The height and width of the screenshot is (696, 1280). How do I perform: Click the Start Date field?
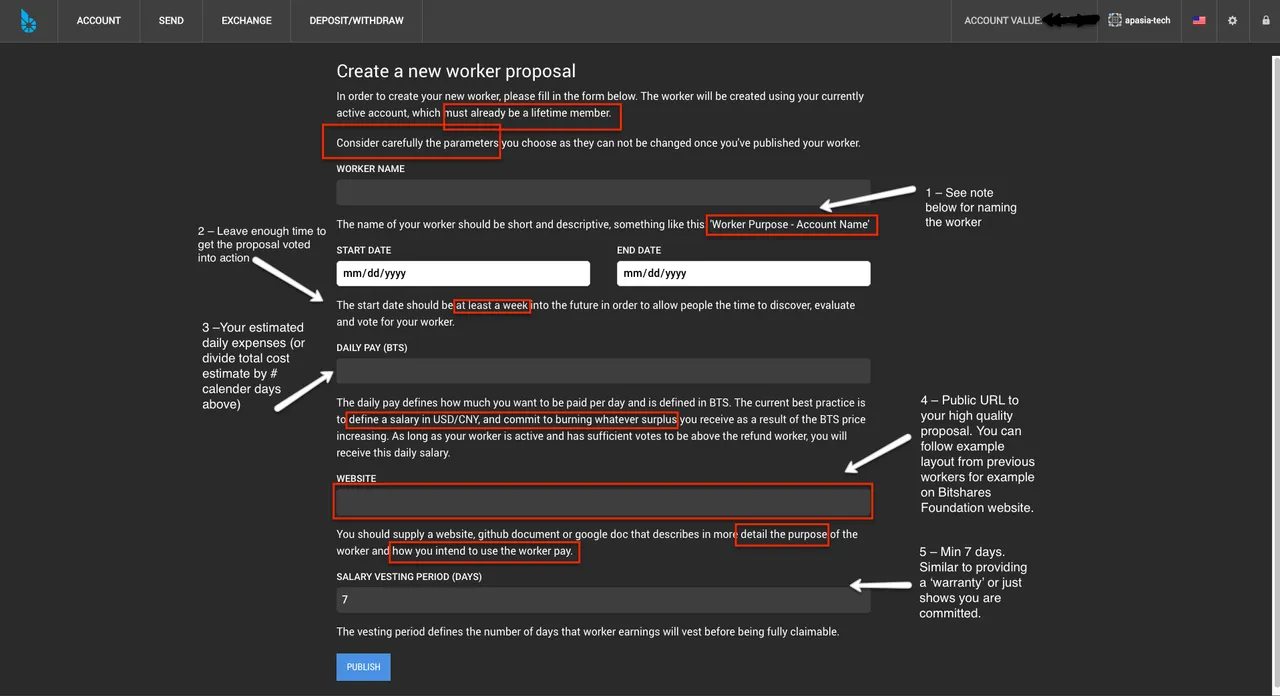tap(463, 273)
